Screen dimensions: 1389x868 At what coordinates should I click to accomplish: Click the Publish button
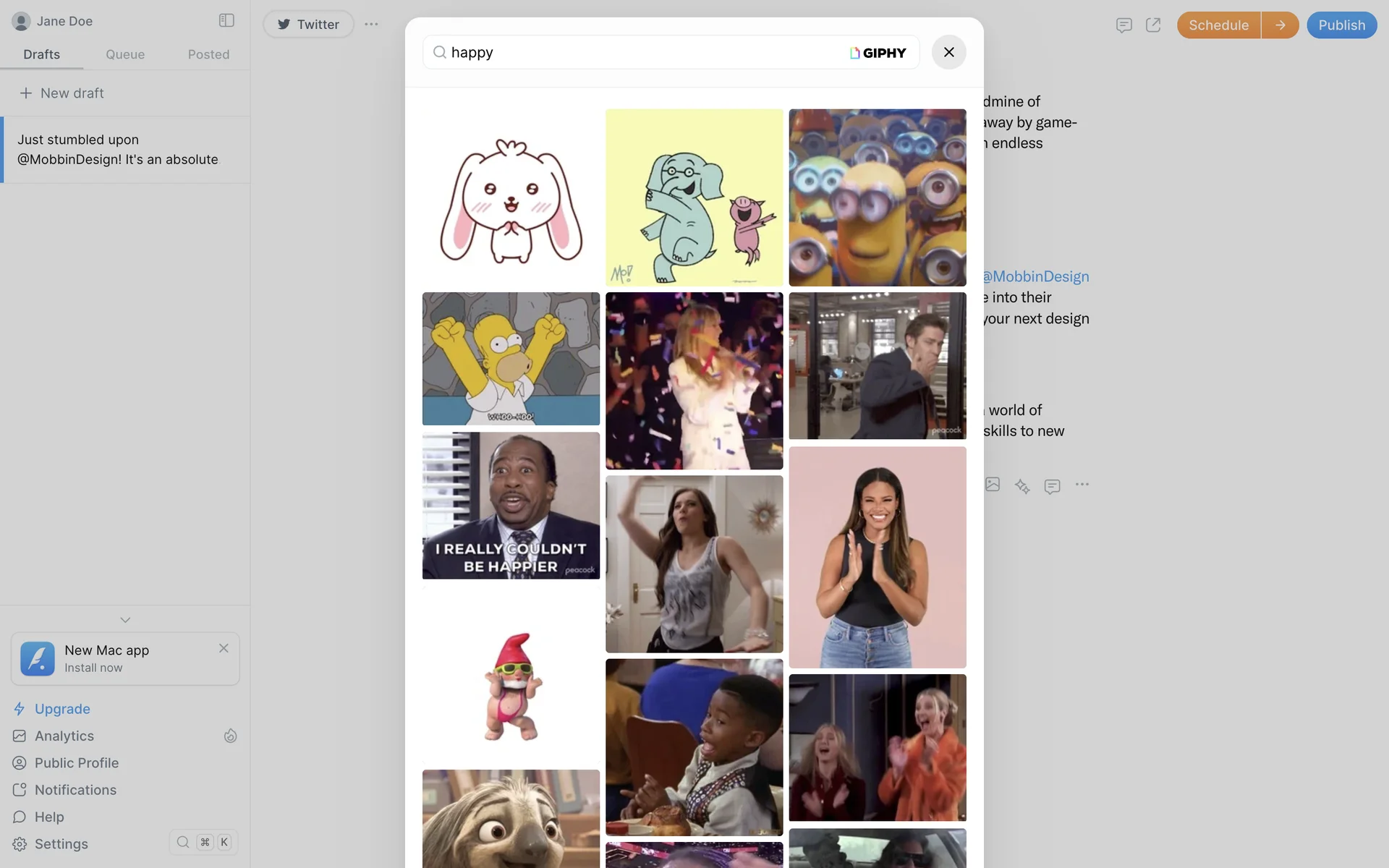1341,25
